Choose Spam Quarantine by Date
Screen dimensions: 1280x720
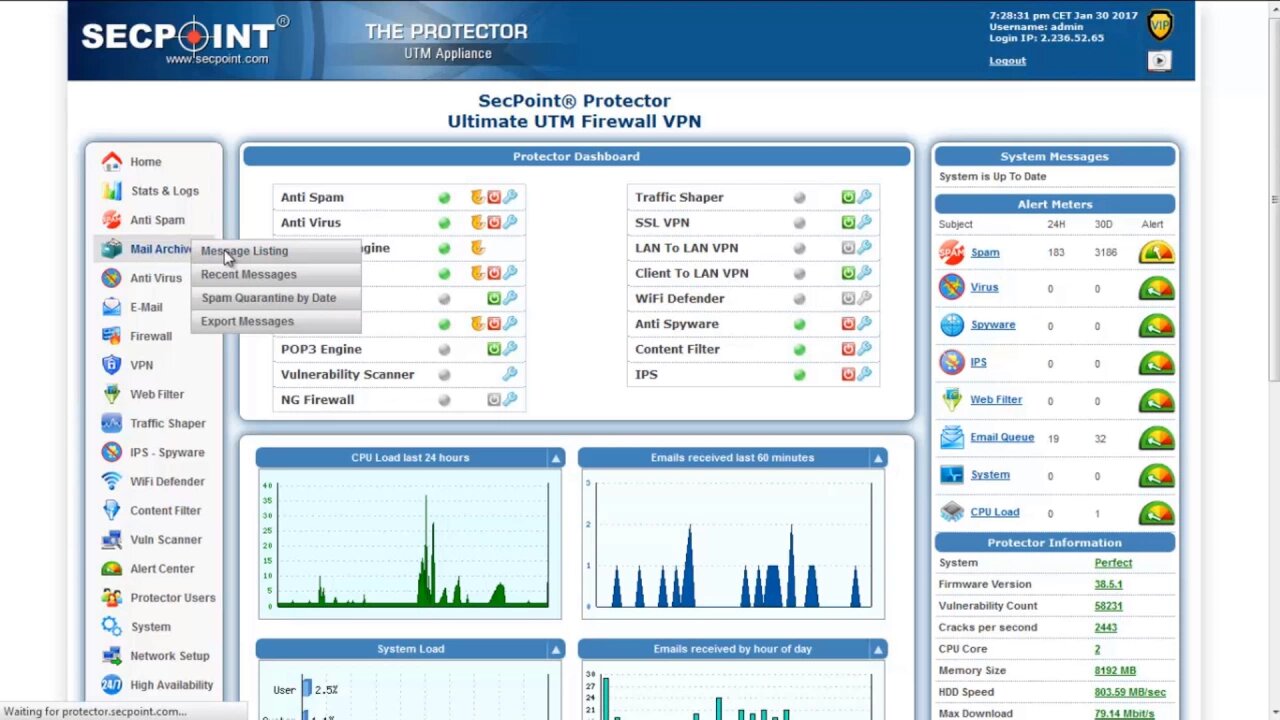point(268,298)
